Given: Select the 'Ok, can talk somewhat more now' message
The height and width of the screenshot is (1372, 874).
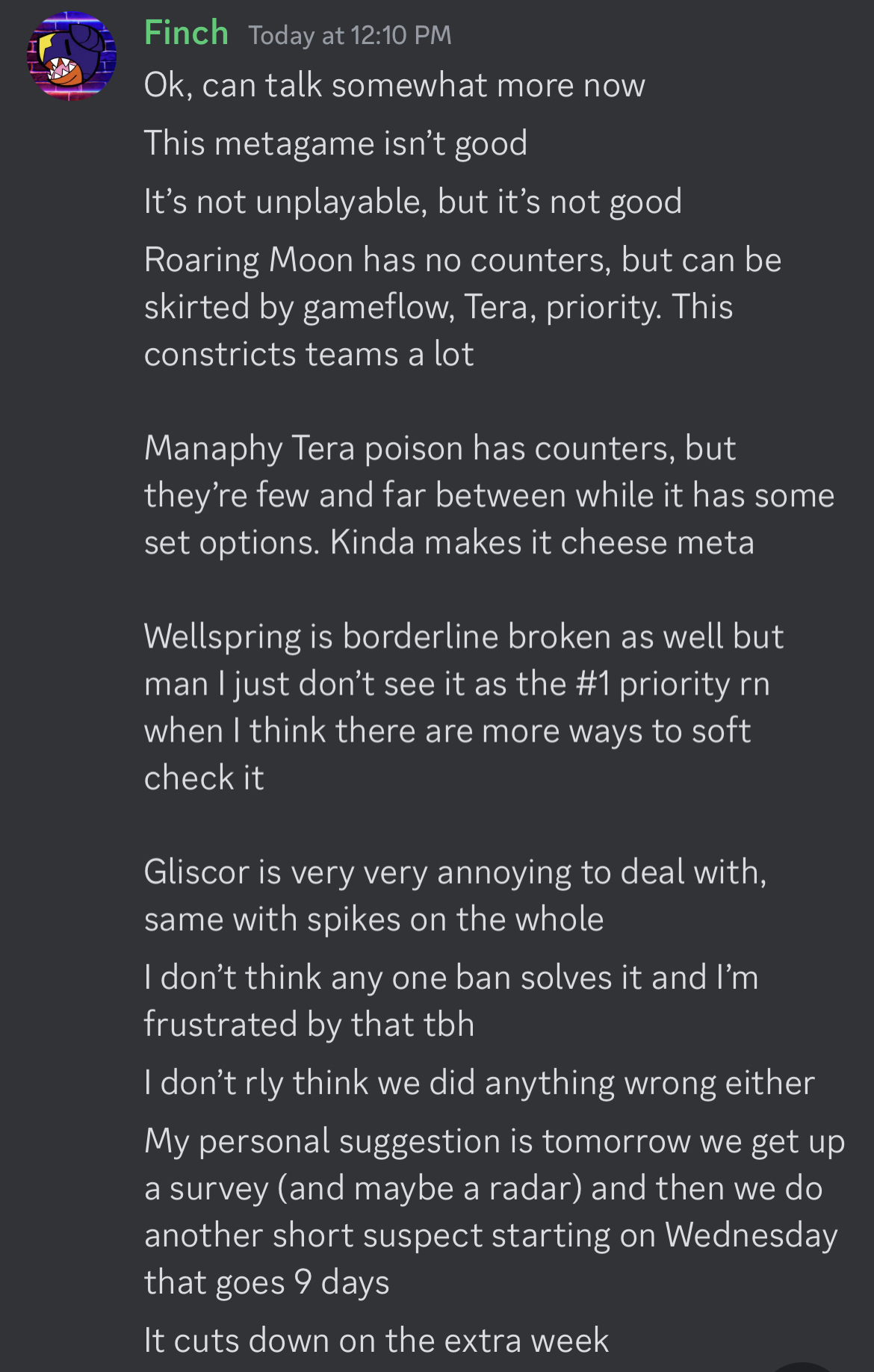Looking at the screenshot, I should [x=394, y=85].
